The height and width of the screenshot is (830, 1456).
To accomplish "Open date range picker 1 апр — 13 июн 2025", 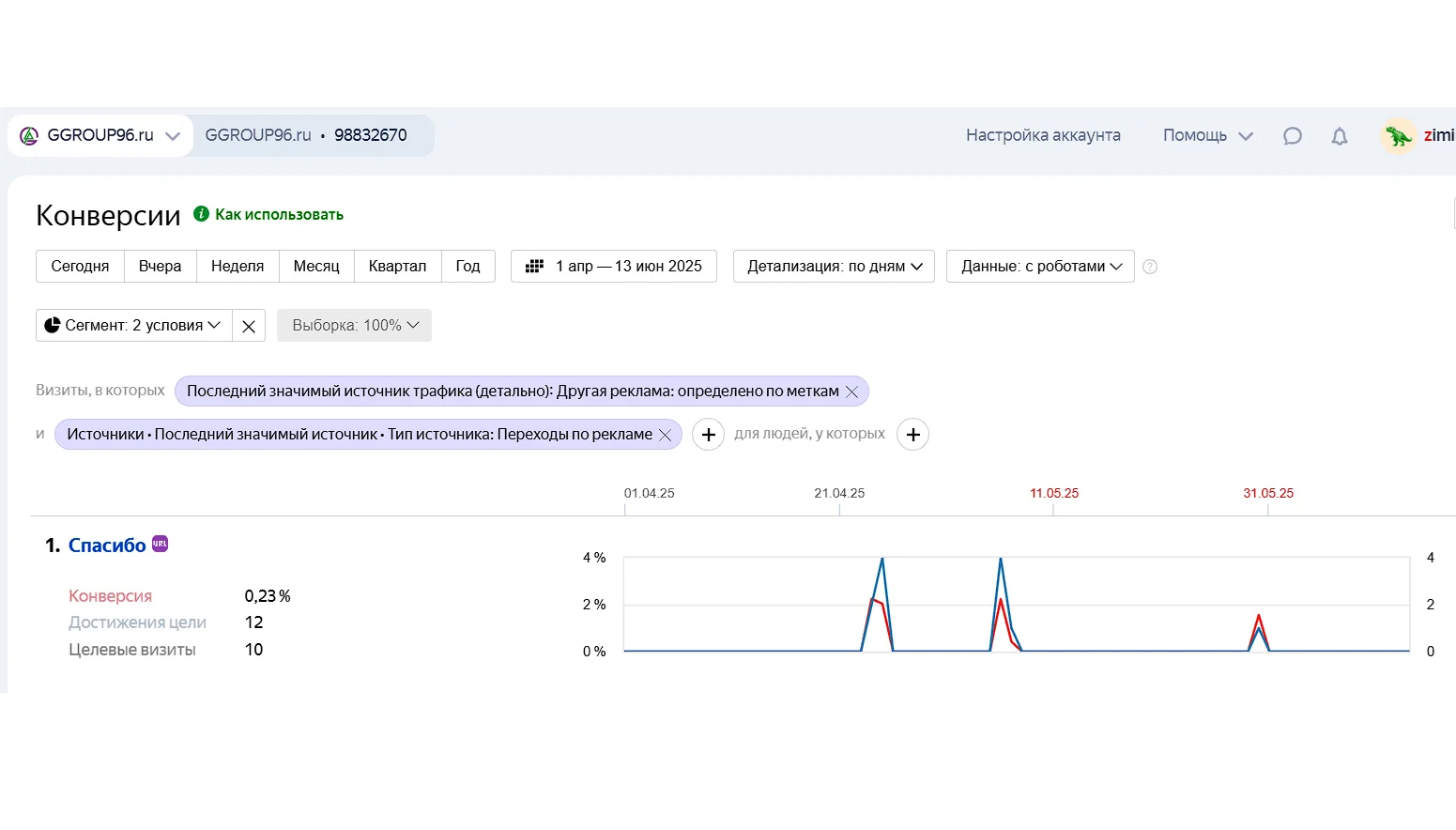I will tap(614, 266).
